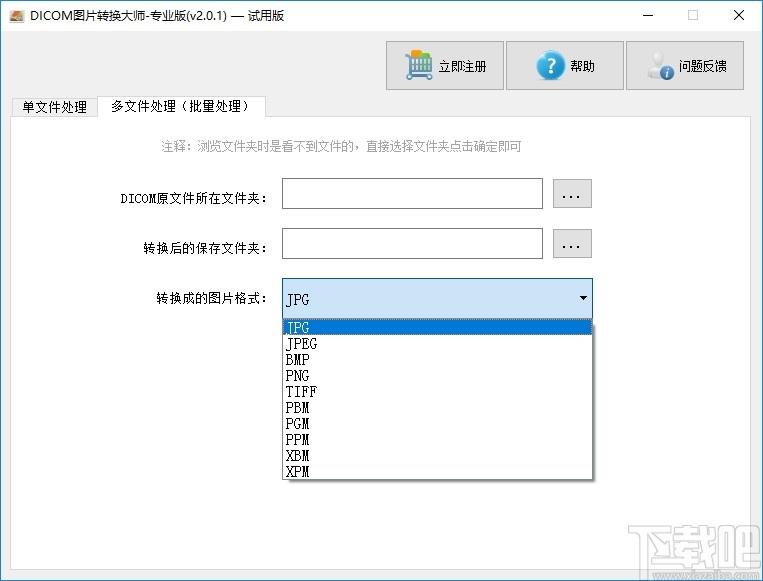This screenshot has width=763, height=581.
Task: Click the app icon in the title bar
Action: click(17, 16)
